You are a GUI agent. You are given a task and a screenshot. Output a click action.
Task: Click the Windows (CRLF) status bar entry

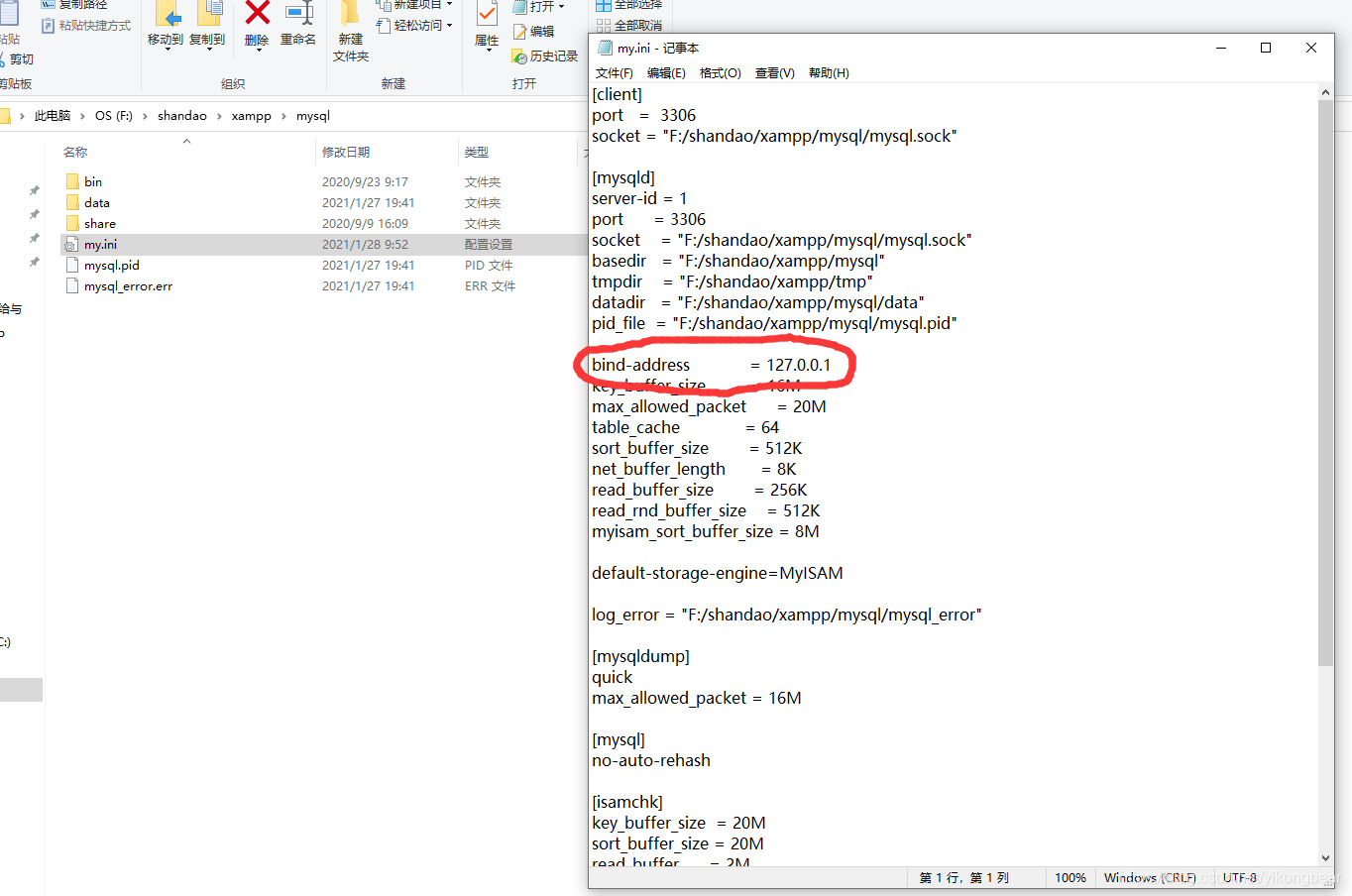pos(1150,878)
